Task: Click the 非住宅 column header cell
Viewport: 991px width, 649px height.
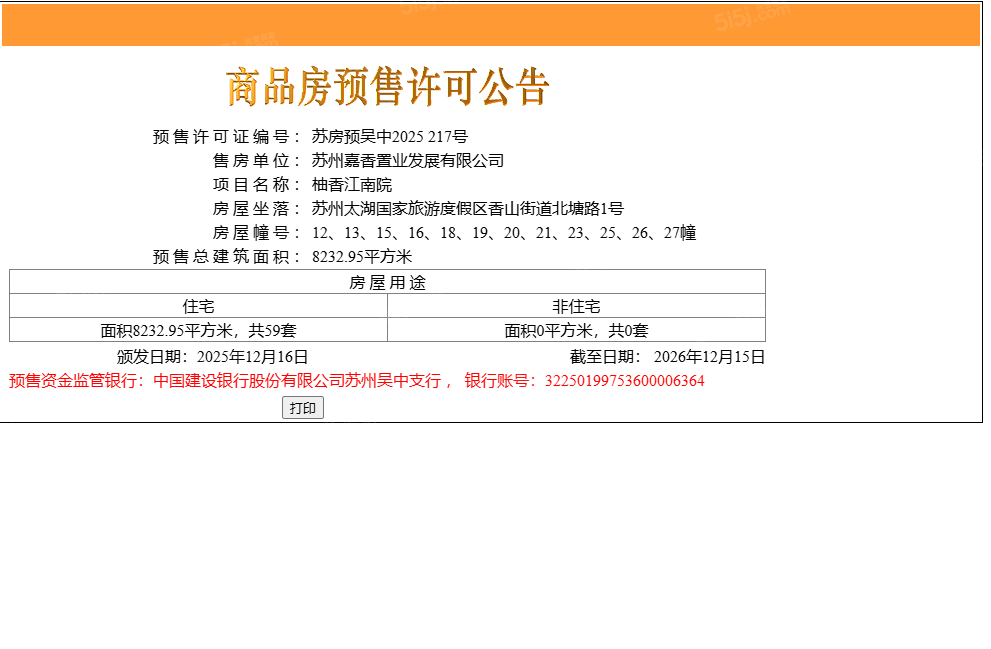Action: [x=576, y=307]
